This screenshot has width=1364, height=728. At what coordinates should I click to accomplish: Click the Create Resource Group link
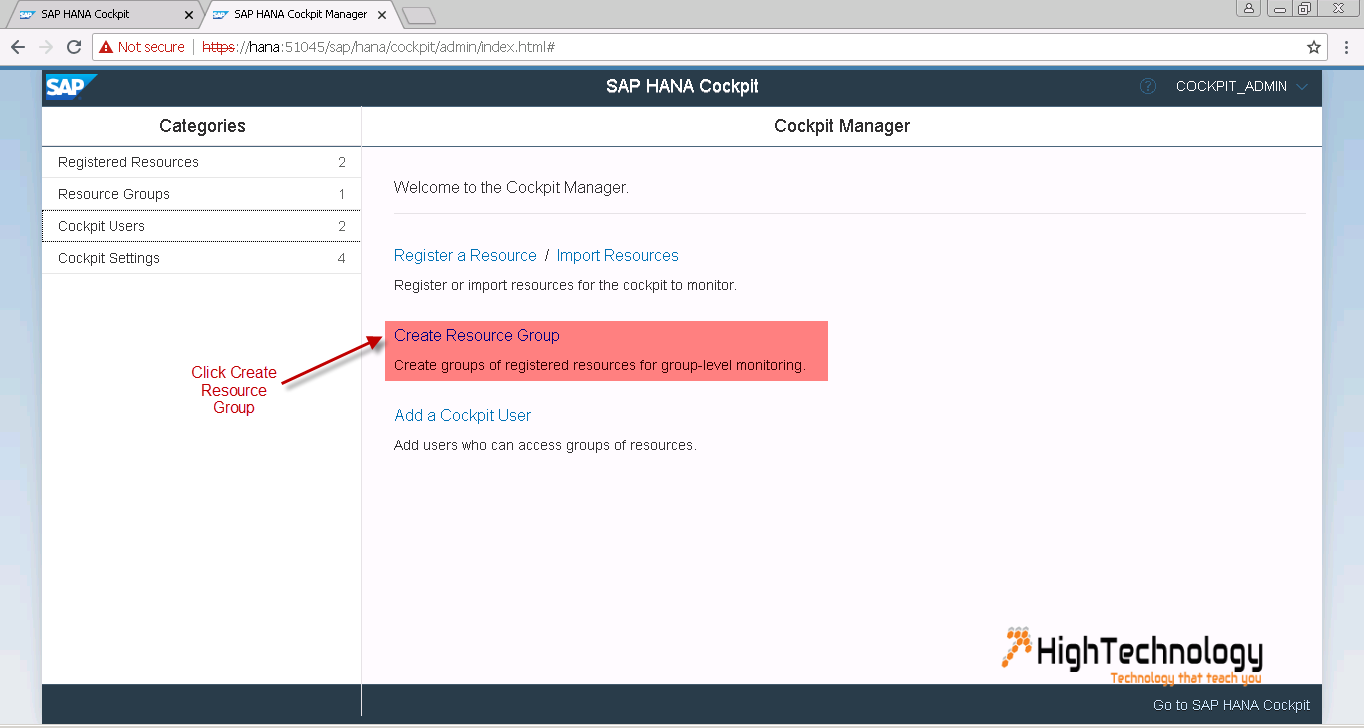point(476,335)
